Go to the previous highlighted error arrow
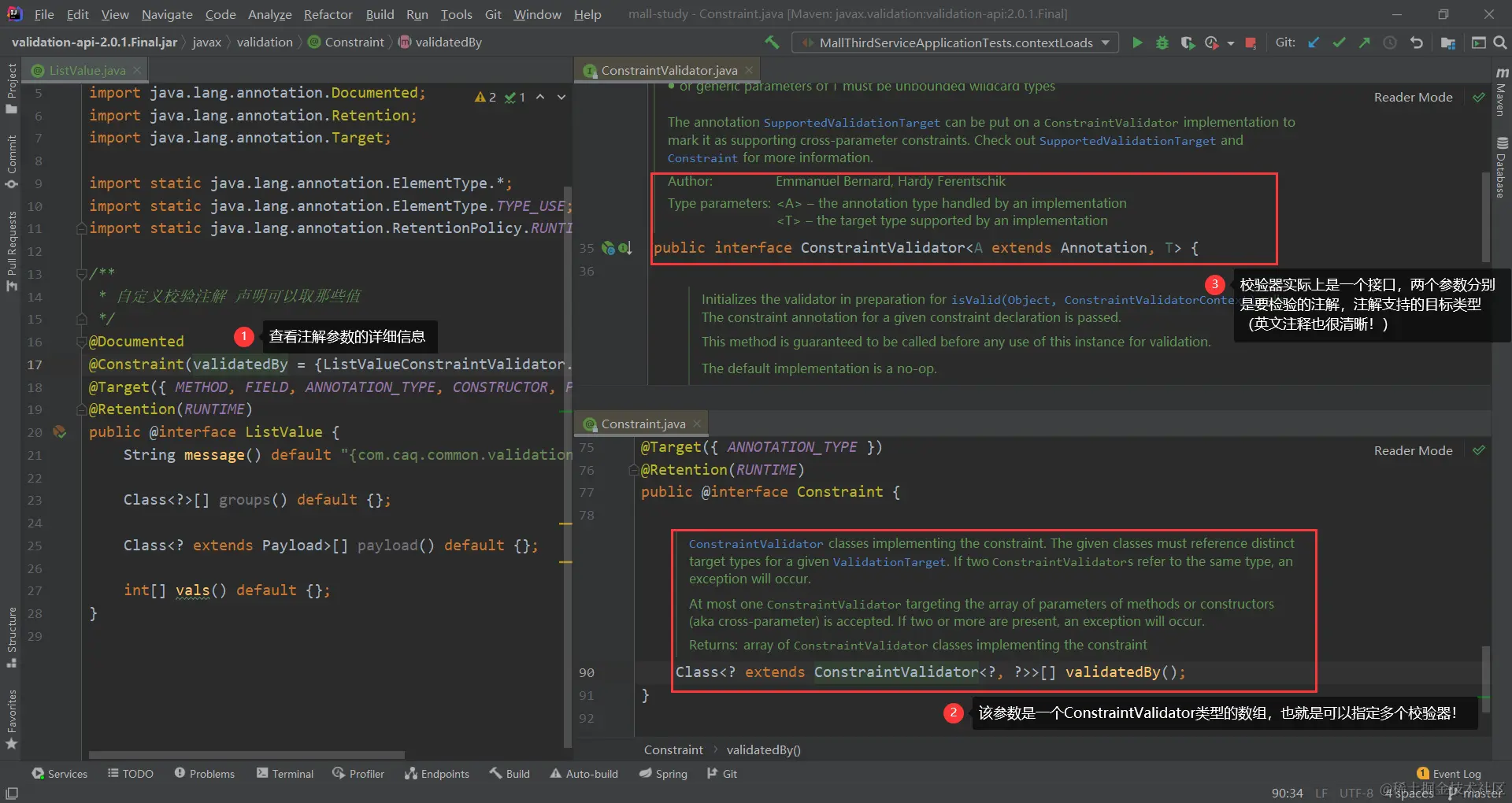Image resolution: width=1512 pixels, height=803 pixels. tap(540, 97)
